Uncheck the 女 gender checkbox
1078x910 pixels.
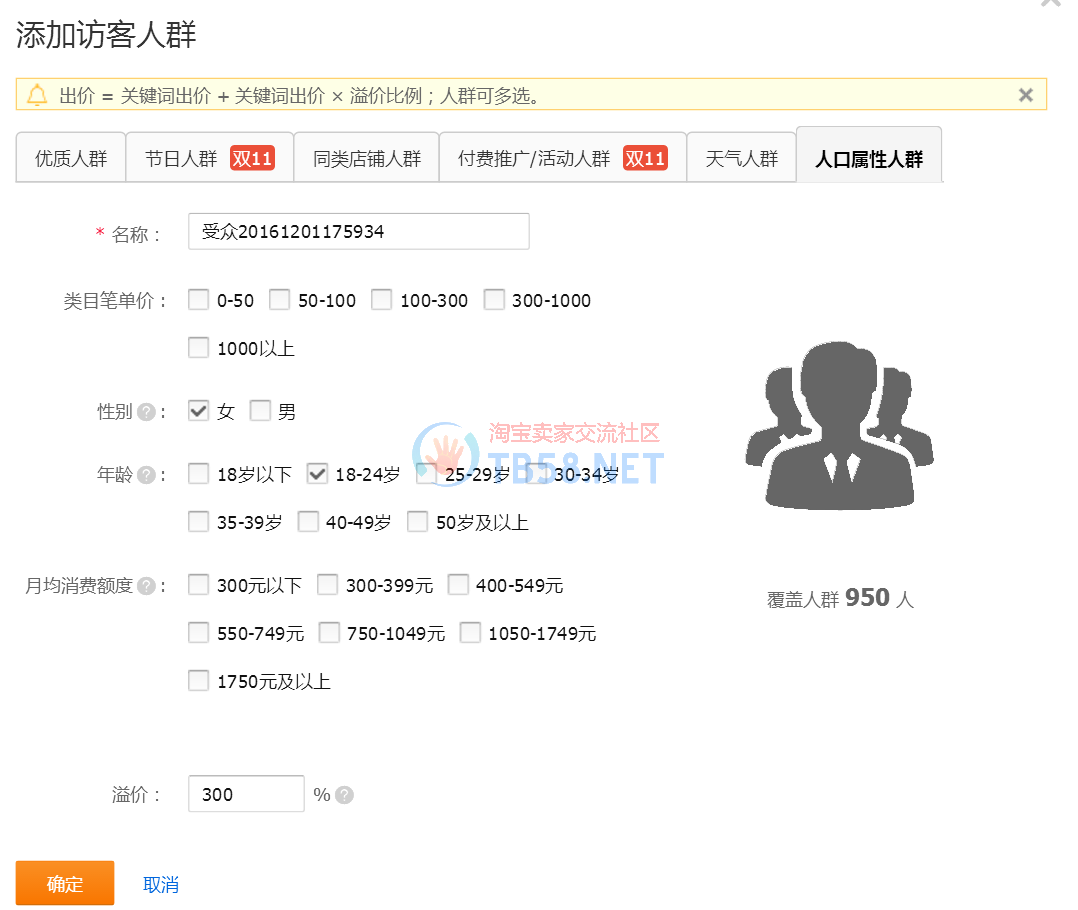(199, 411)
